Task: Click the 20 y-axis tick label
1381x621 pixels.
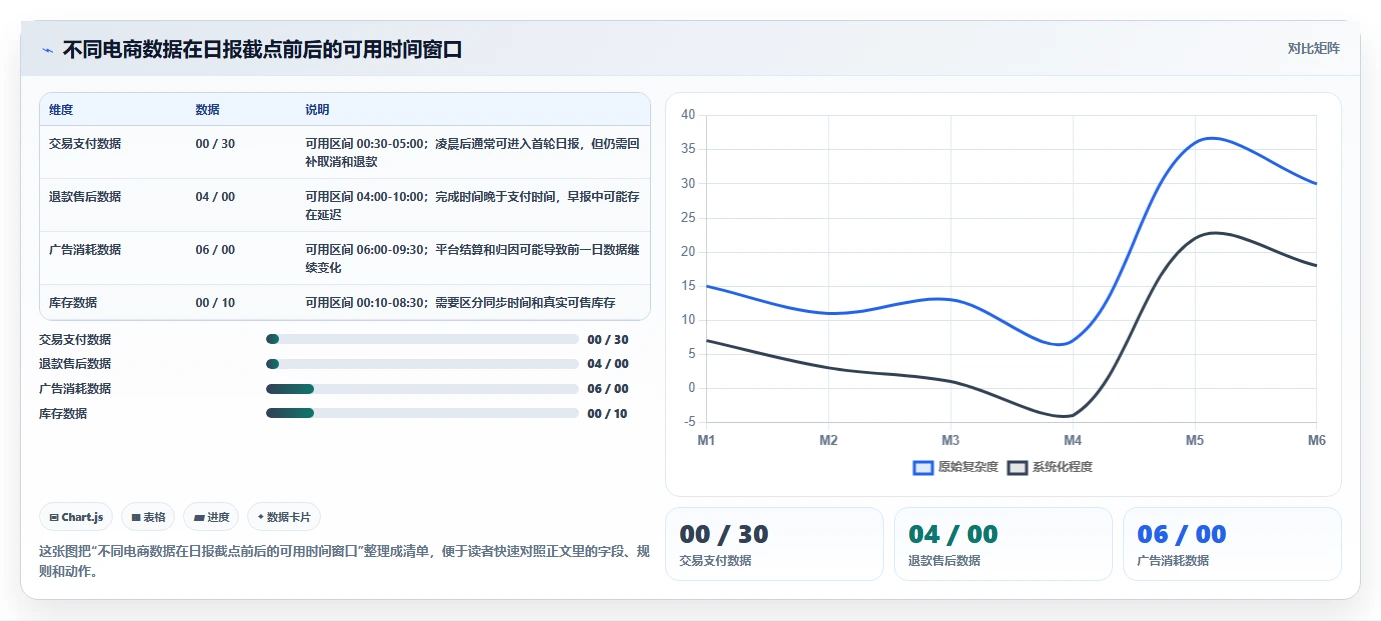Action: coord(687,252)
